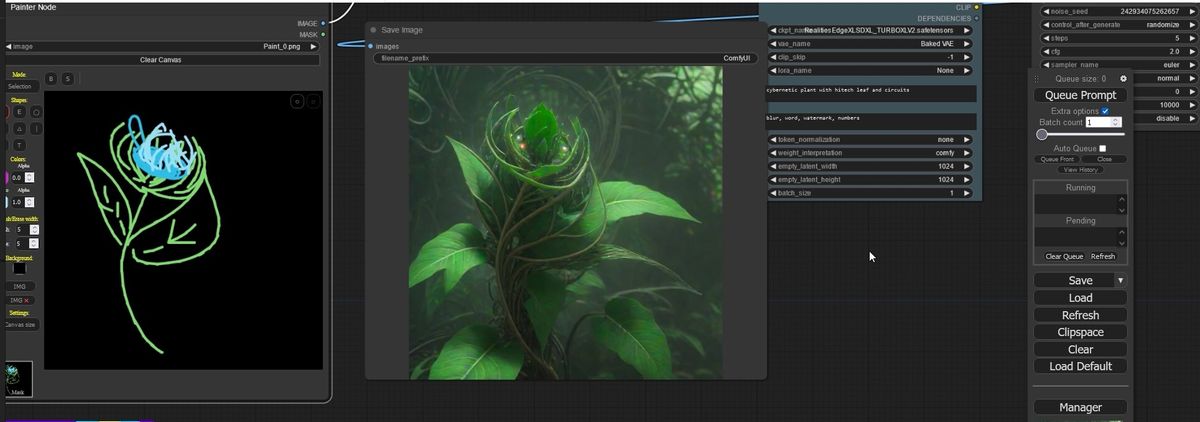The height and width of the screenshot is (422, 1200).
Task: Open the lora_name selector
Action: pyautogui.click(x=870, y=71)
